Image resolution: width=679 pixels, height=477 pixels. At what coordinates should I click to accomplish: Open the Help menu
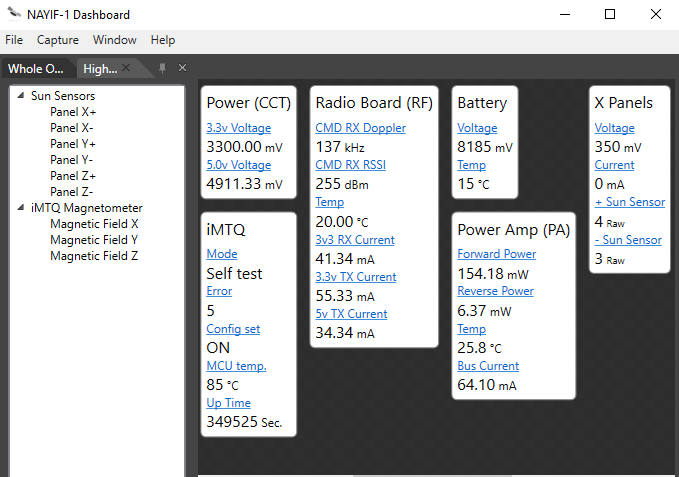[x=163, y=40]
